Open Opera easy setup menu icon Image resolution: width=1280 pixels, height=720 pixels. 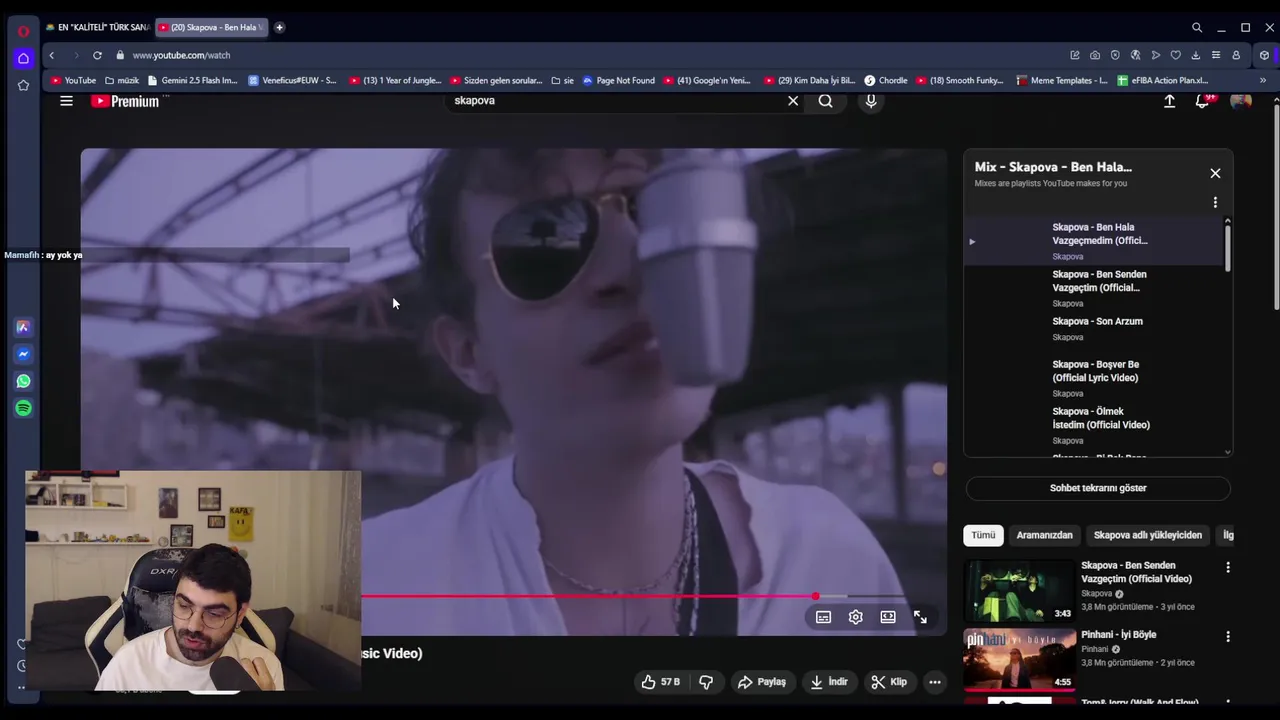coord(1215,55)
